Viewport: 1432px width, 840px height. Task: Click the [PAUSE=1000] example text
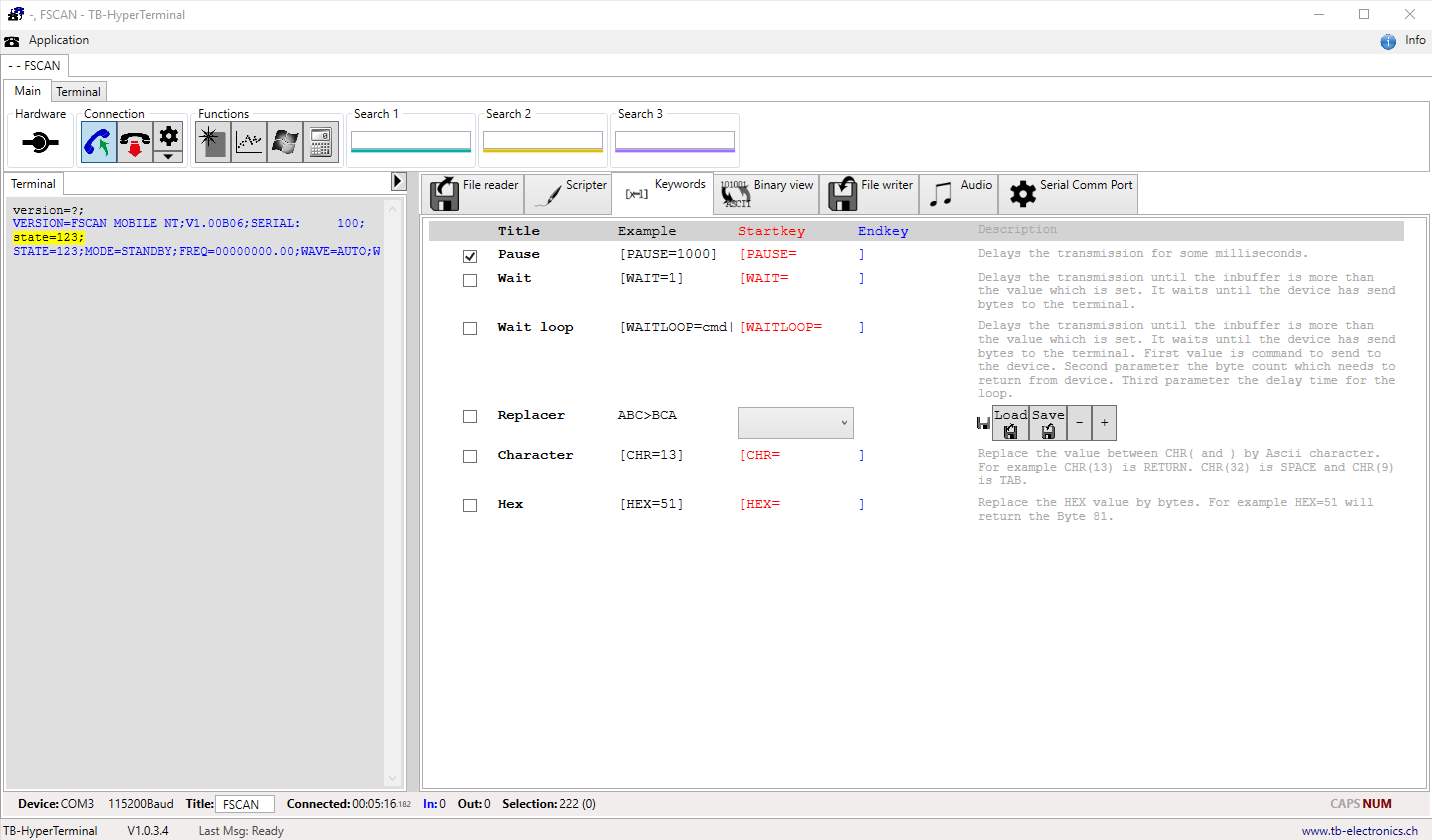click(668, 254)
